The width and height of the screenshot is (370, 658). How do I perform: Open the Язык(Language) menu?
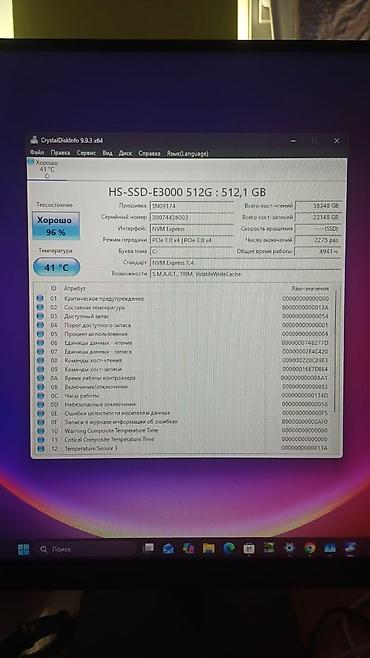[x=188, y=153]
